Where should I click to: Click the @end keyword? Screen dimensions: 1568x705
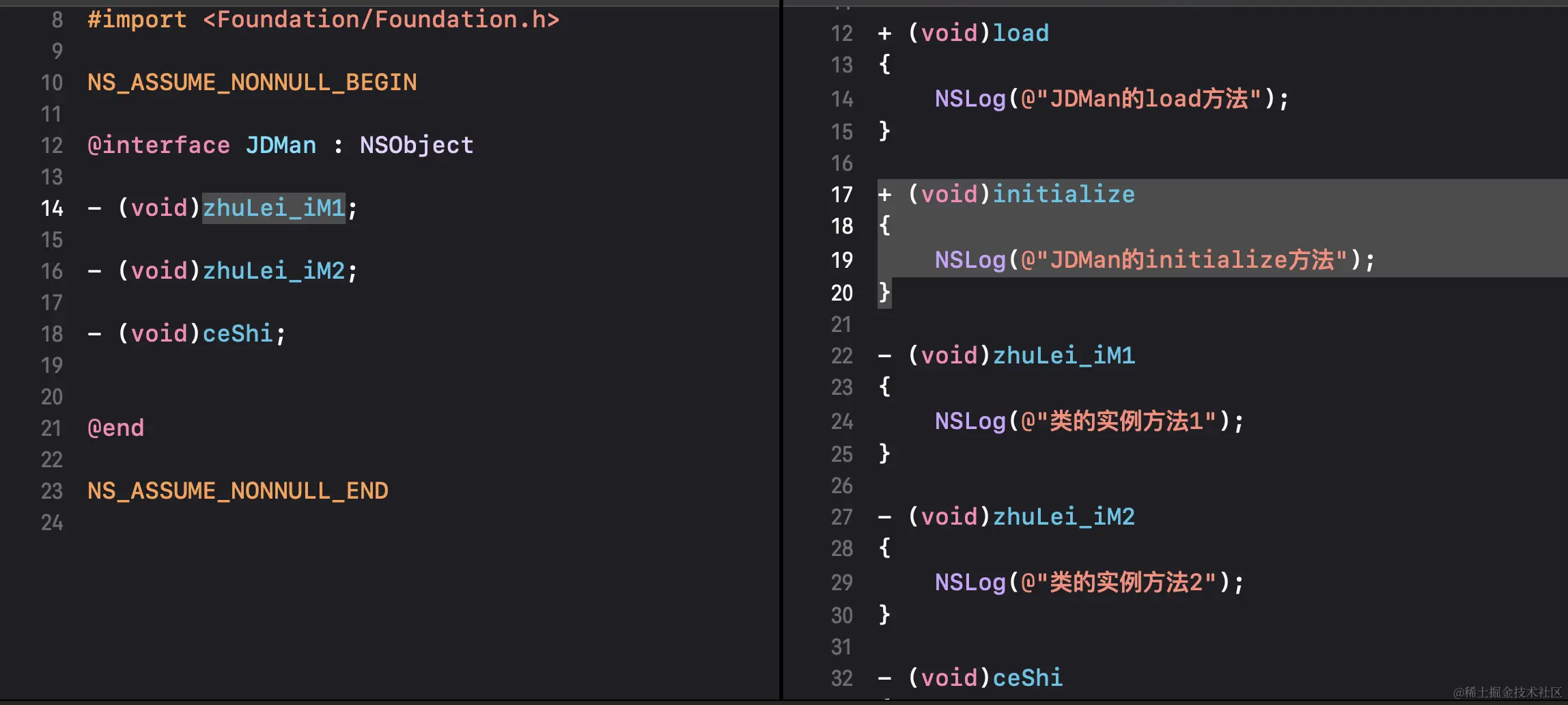115,427
